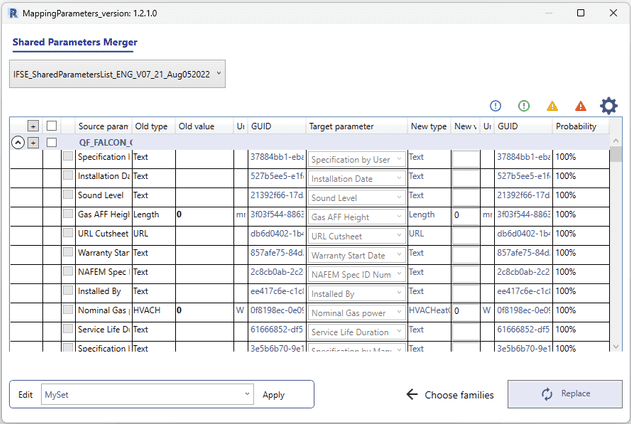The height and width of the screenshot is (424, 631).
Task: Click the plus icon beside QF_FALCON group
Action: point(33,142)
